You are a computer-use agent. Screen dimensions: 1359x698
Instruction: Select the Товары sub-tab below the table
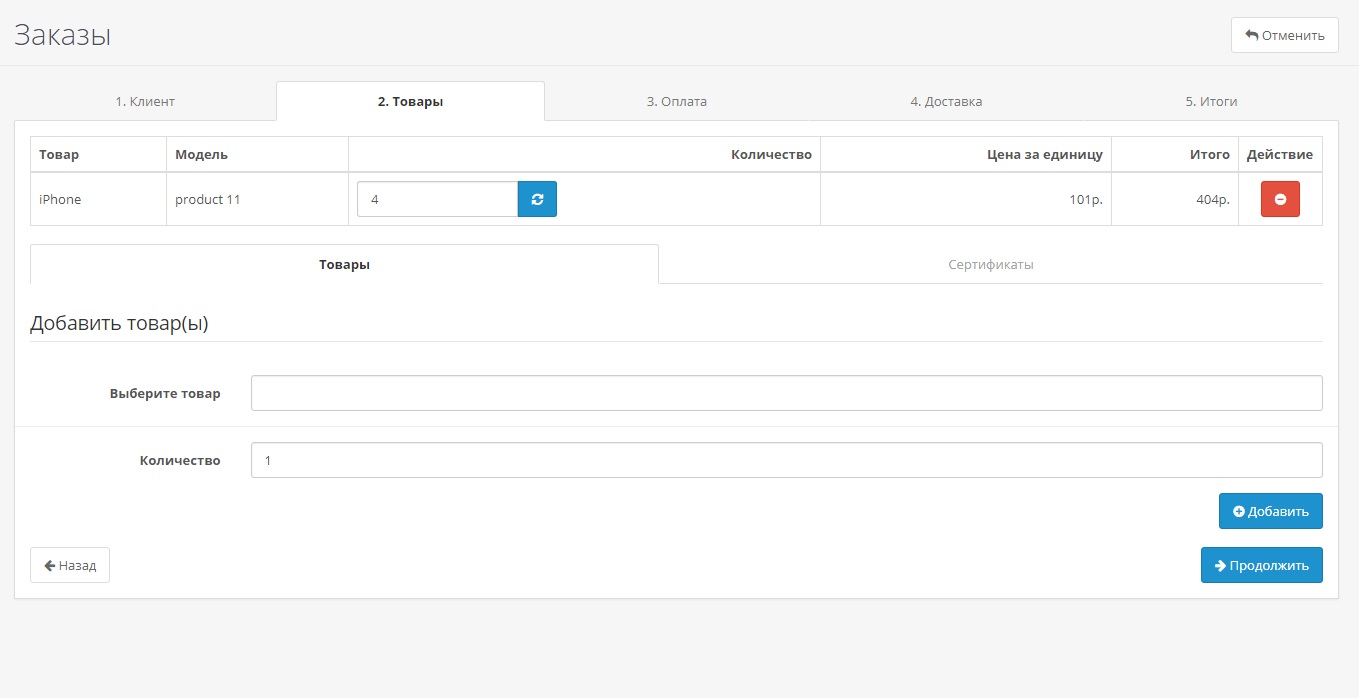[x=344, y=265]
